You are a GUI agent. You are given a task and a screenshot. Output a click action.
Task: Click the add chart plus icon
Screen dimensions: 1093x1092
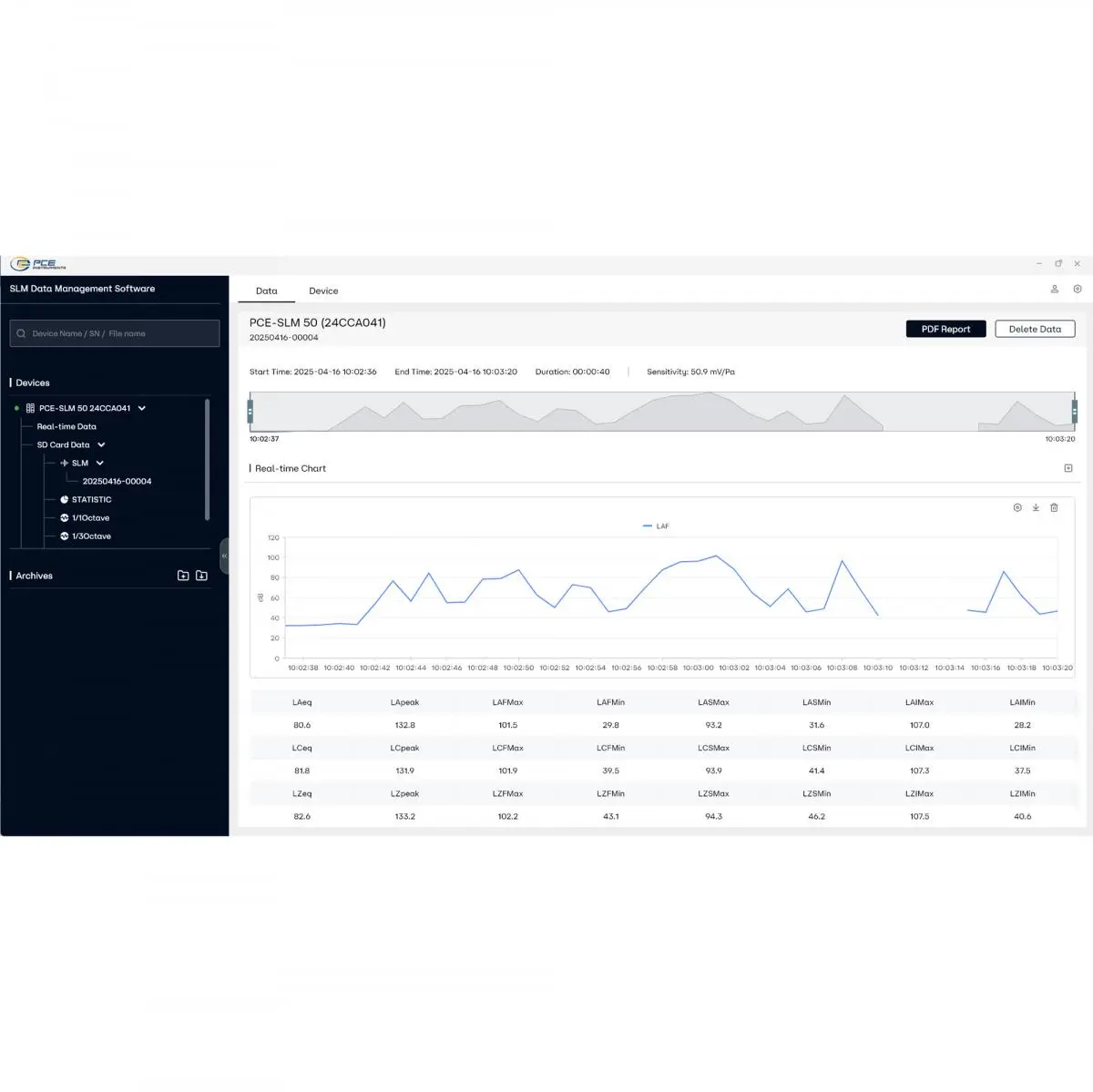(x=1068, y=468)
